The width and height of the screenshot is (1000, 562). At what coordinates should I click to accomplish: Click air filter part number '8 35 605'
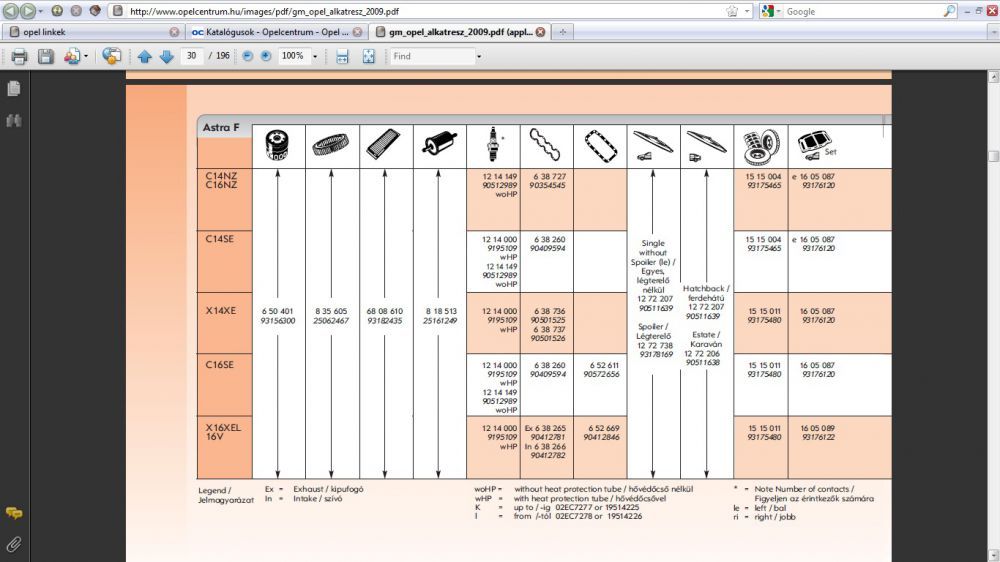(331, 311)
